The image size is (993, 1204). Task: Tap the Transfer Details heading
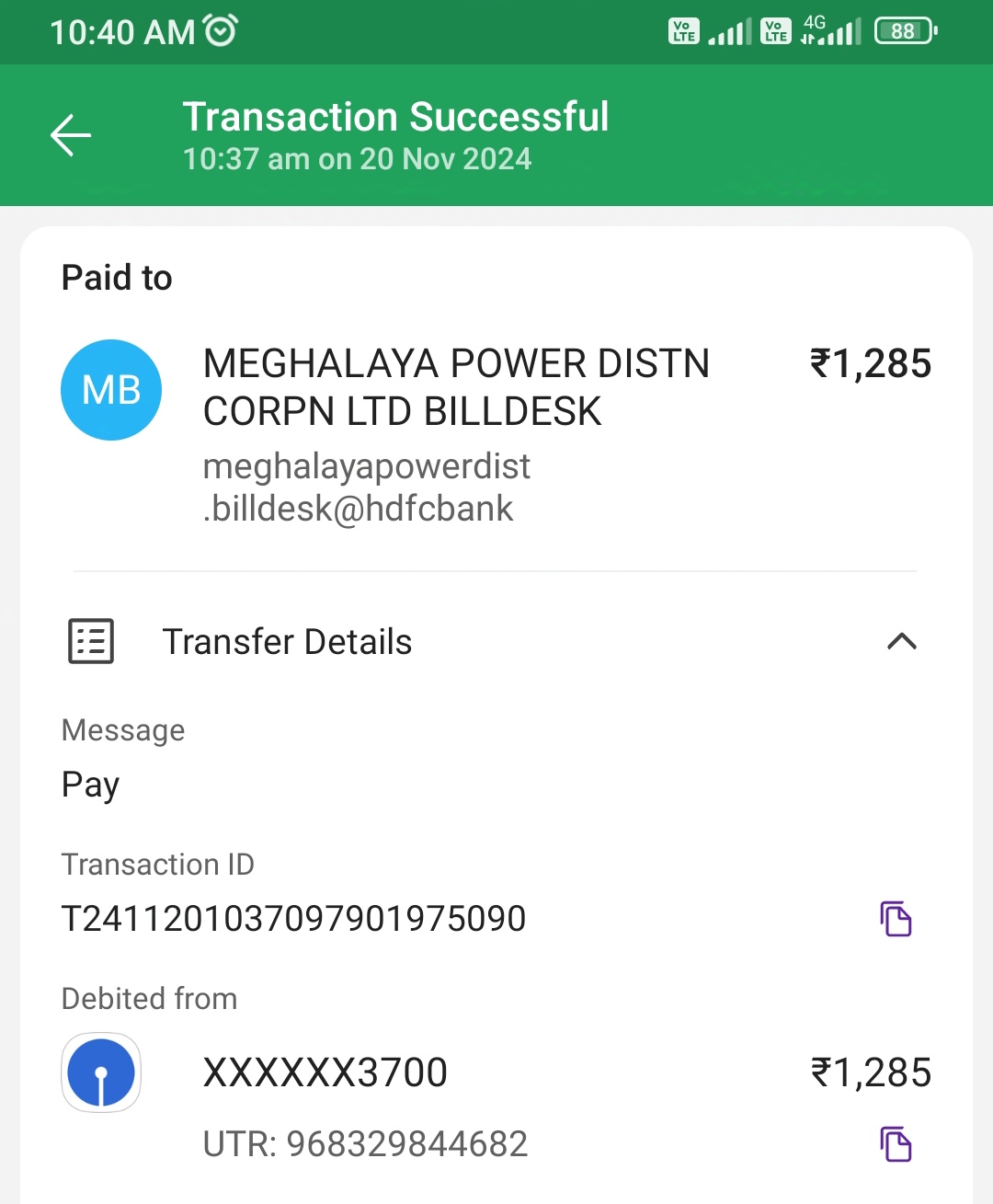coord(287,642)
